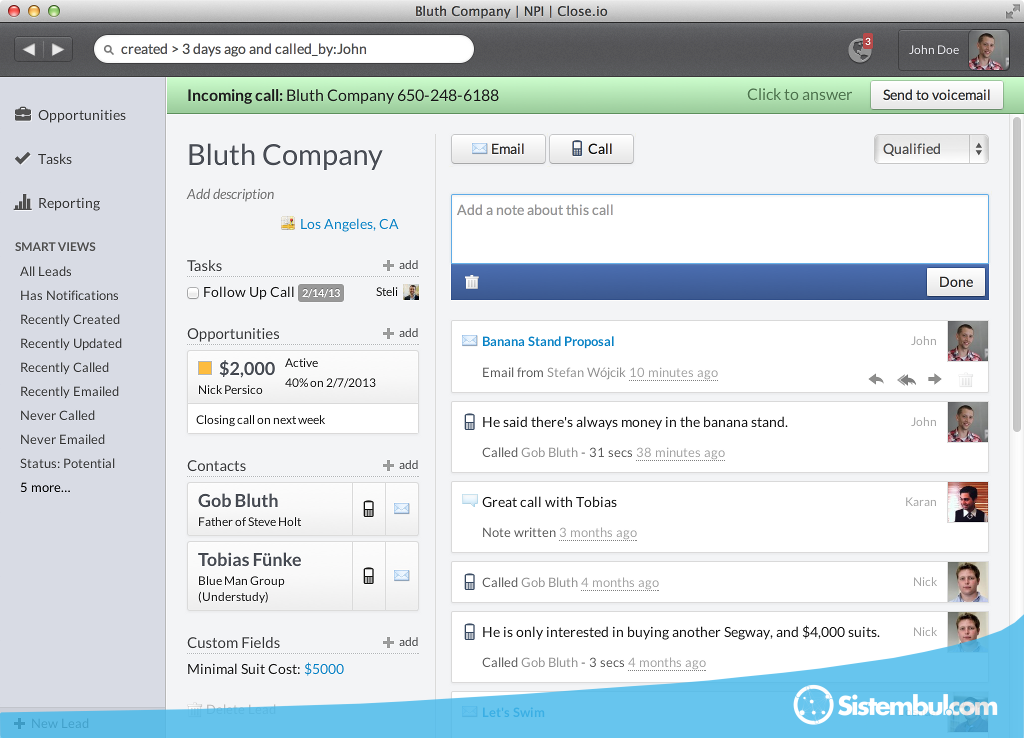This screenshot has width=1024, height=738.
Task: Click the Tobias Fünke contact name
Action: pos(249,560)
